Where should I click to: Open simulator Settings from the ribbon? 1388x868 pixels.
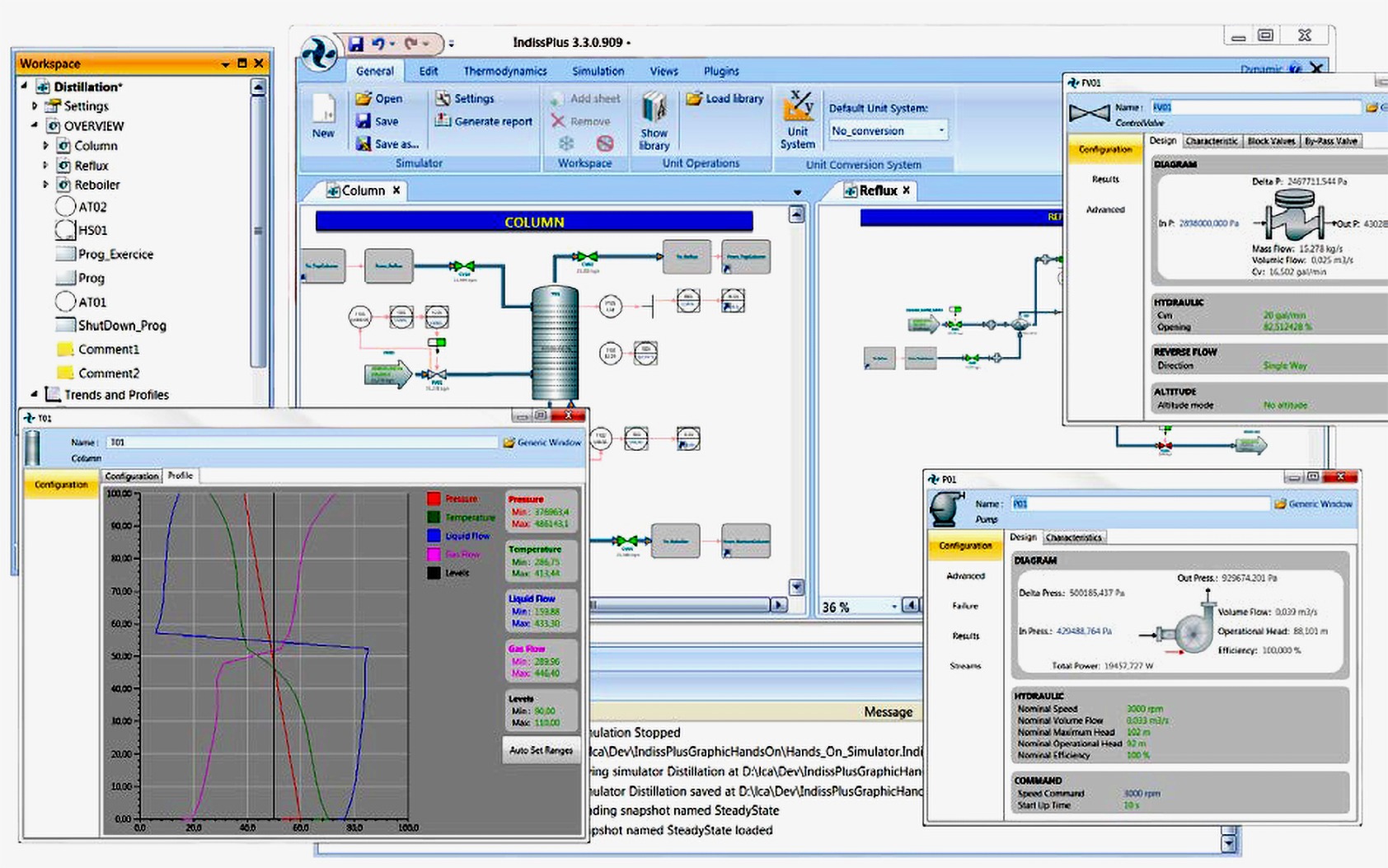tap(443, 98)
